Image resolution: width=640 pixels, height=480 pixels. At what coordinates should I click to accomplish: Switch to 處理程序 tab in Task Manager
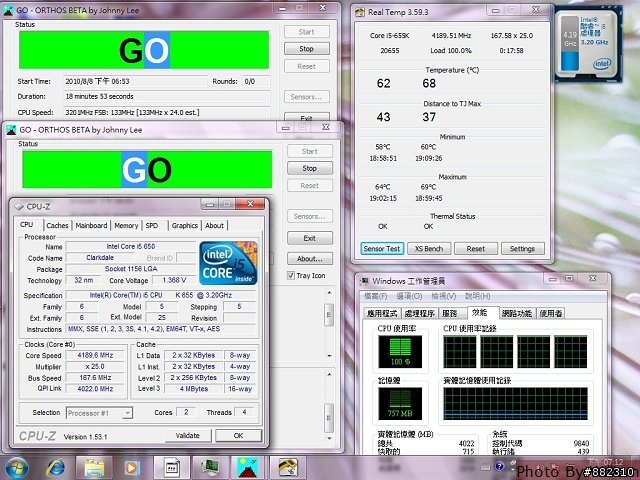click(x=419, y=313)
